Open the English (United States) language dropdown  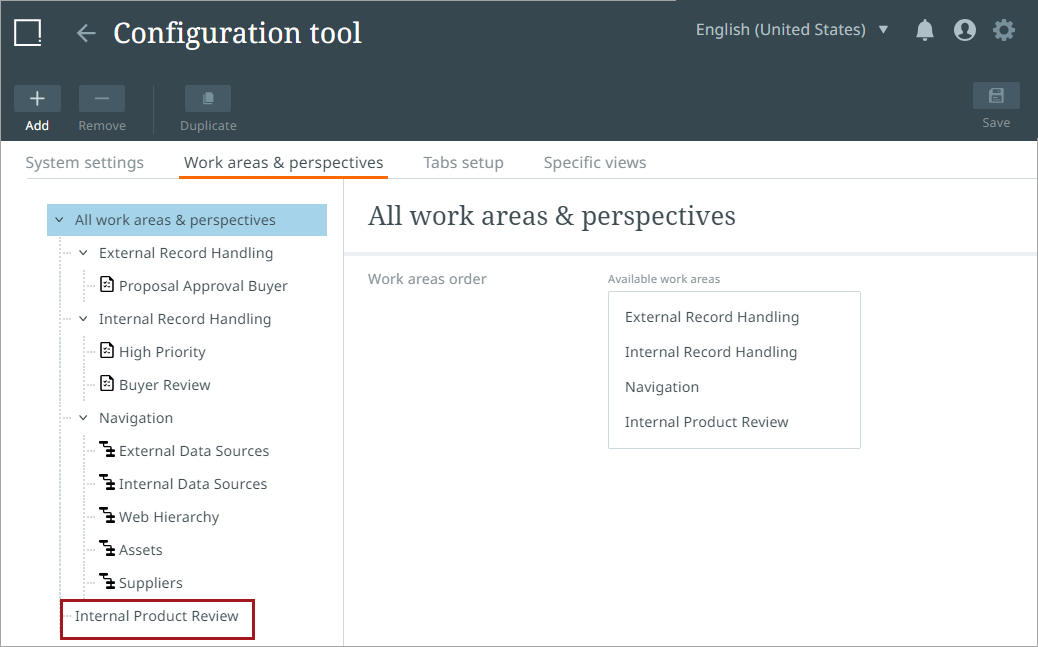(x=792, y=30)
